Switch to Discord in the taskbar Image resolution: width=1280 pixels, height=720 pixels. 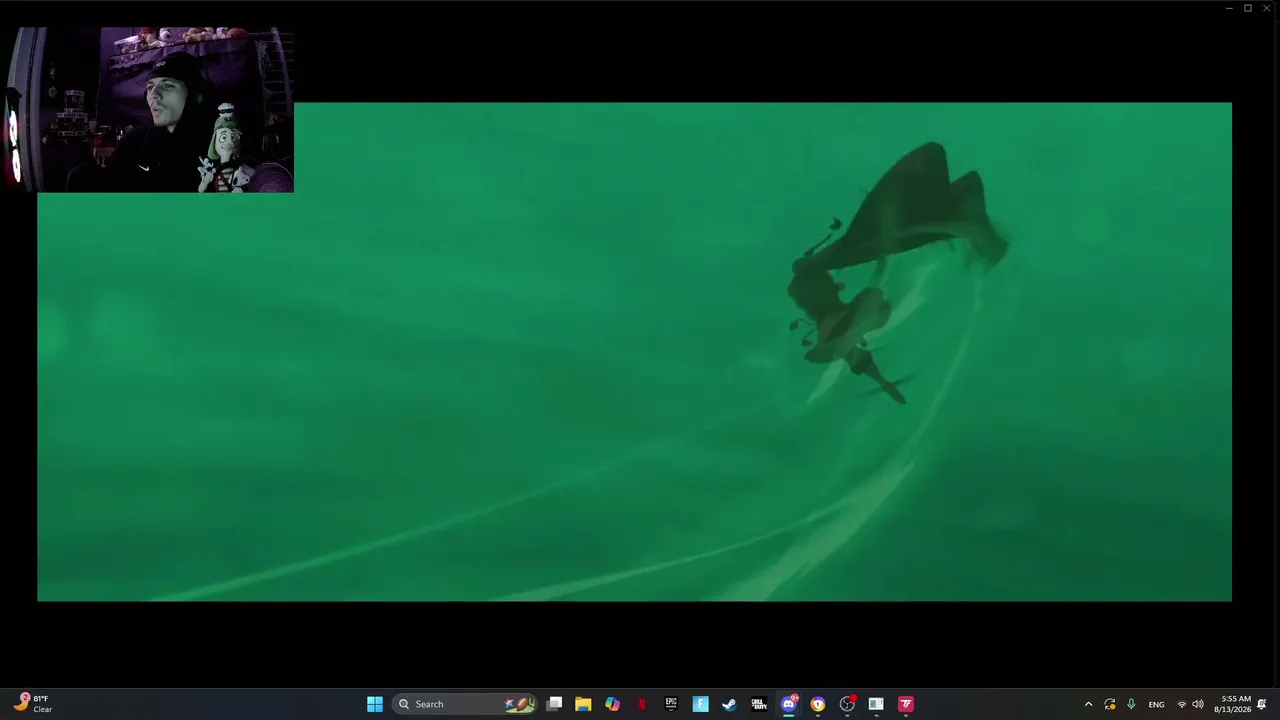coord(788,704)
